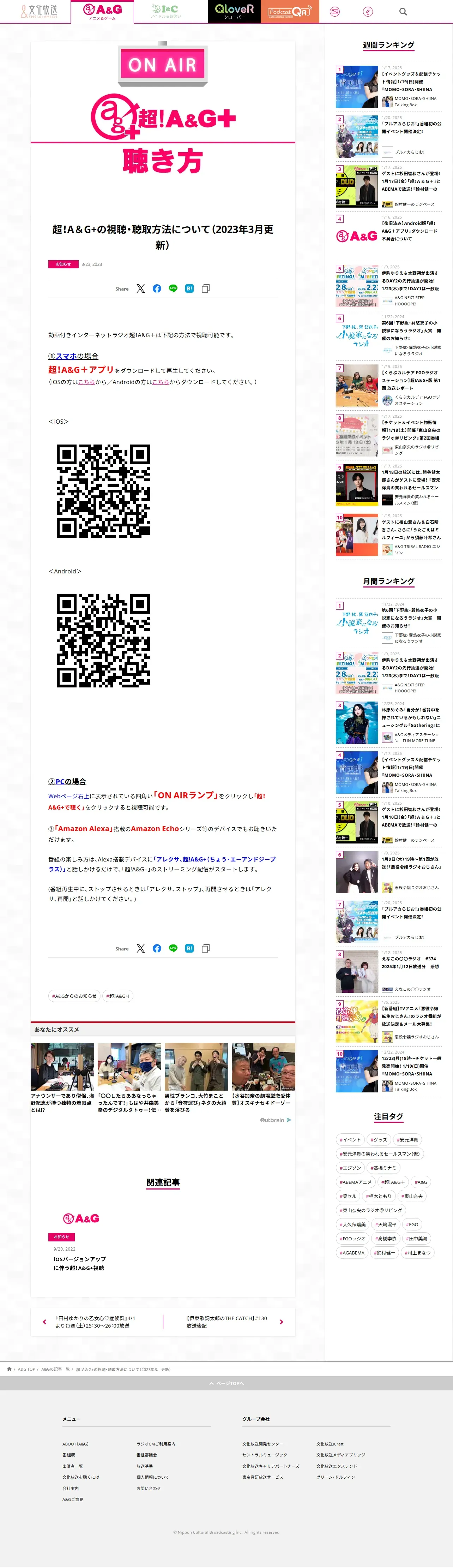
Task: Open 文化放送開発センター footer link
Action: click(x=263, y=1444)
